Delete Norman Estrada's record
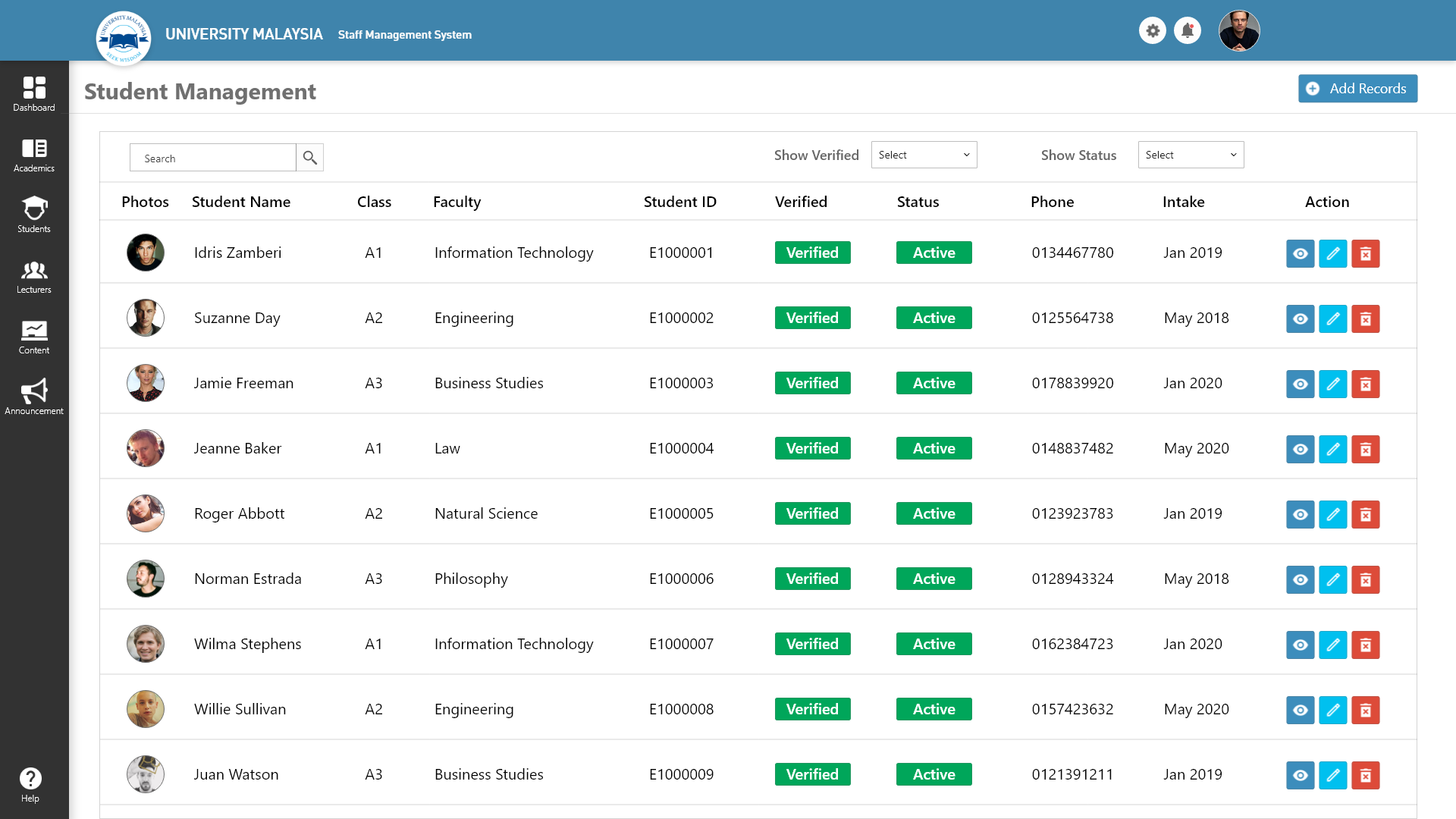1456x819 pixels. point(1365,579)
